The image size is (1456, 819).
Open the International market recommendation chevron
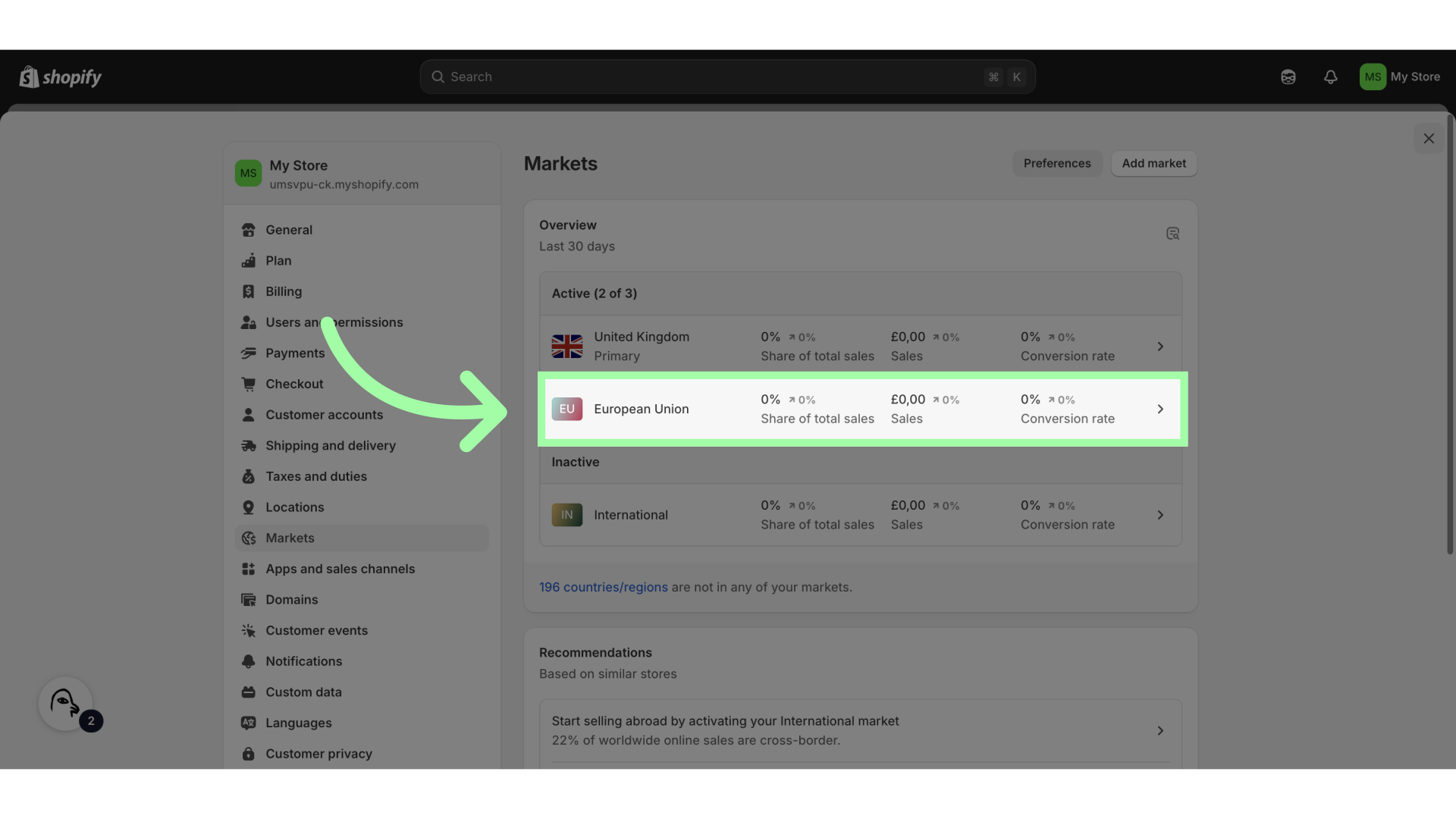tap(1160, 731)
